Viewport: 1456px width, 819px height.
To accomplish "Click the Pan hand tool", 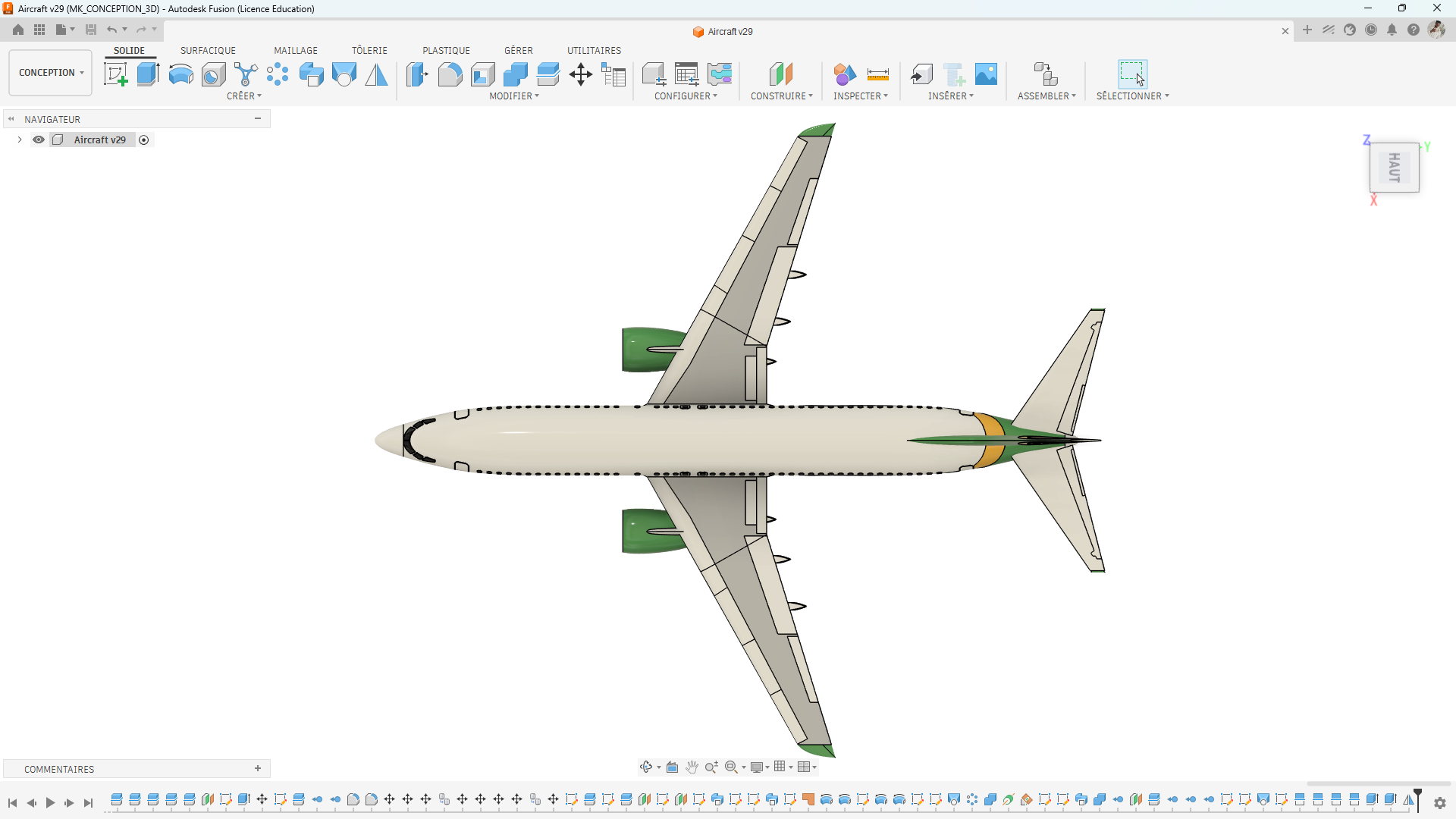I will 692,767.
